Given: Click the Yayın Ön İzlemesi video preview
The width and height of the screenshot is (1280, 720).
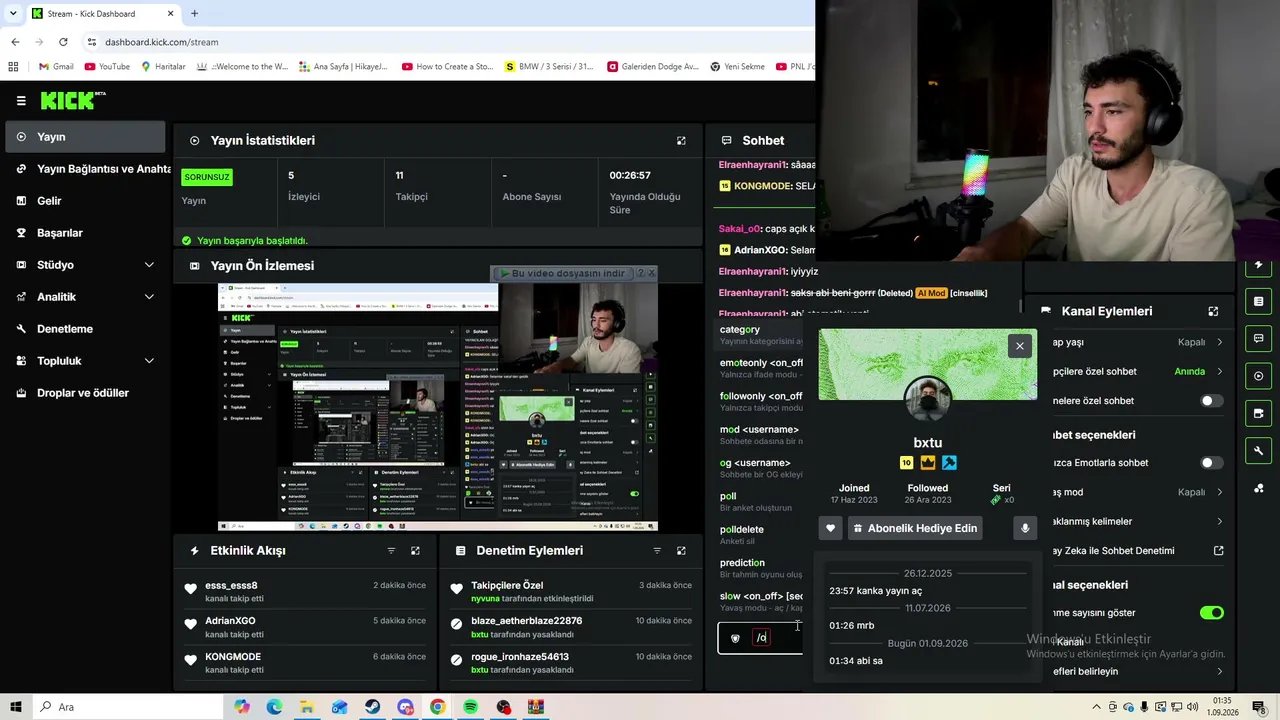Looking at the screenshot, I should (438, 407).
